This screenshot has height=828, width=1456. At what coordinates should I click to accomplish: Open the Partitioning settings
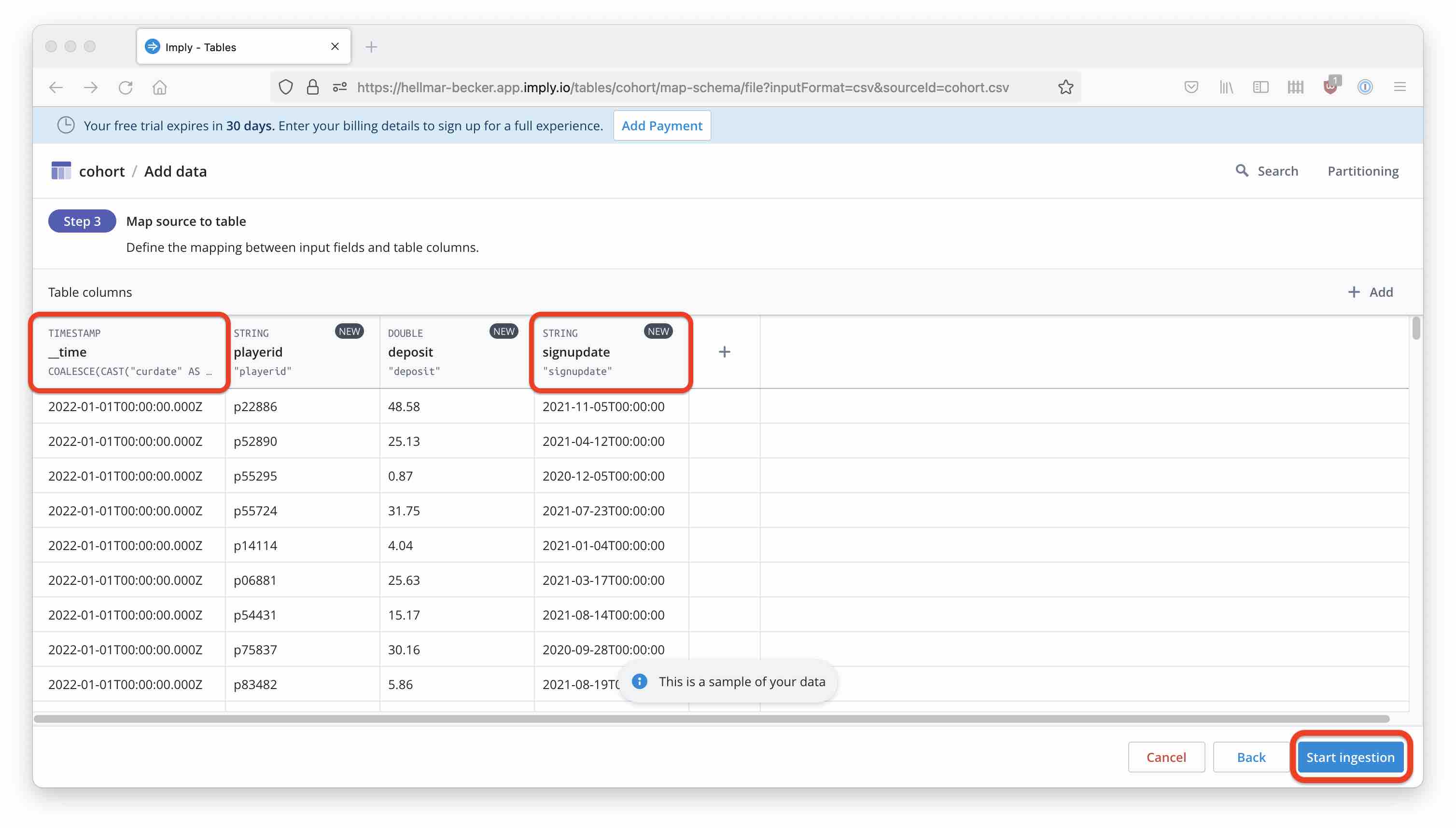click(1362, 171)
